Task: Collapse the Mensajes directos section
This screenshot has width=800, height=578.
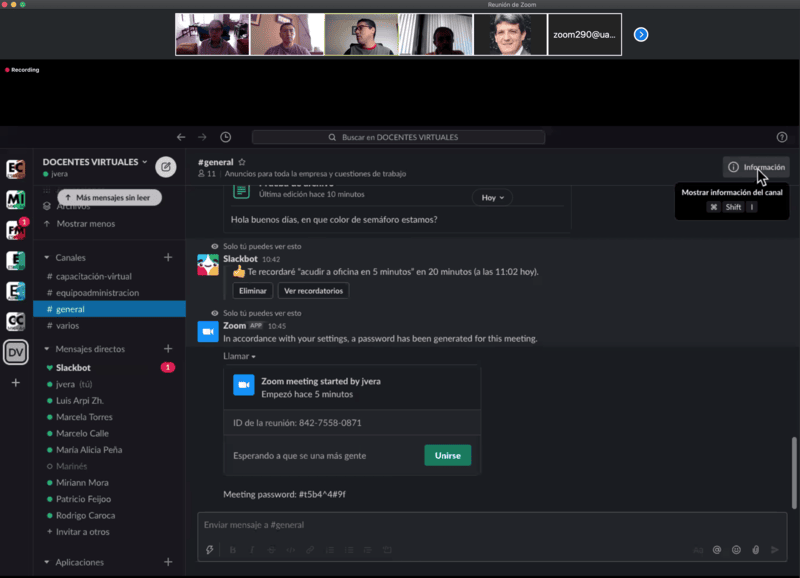Action: click(47, 349)
